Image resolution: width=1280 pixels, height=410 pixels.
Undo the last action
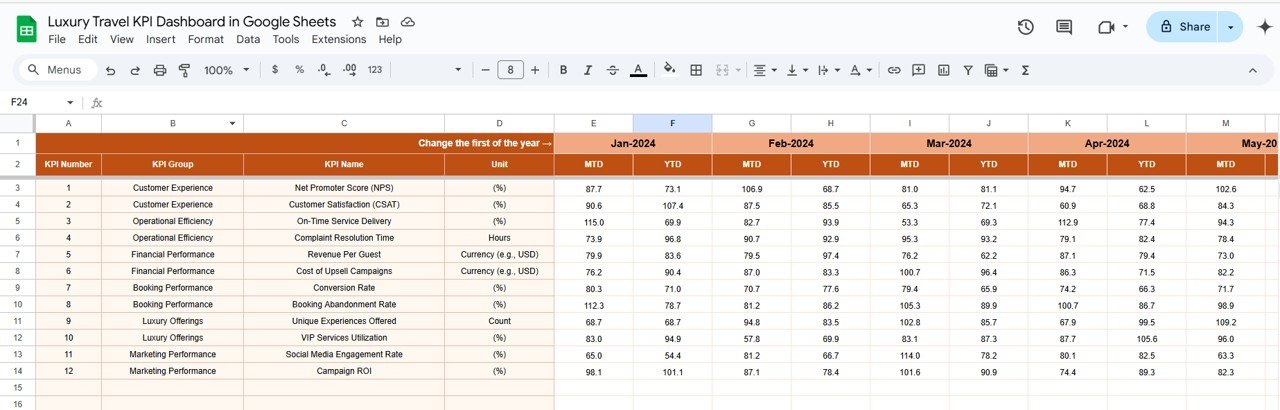pos(110,70)
